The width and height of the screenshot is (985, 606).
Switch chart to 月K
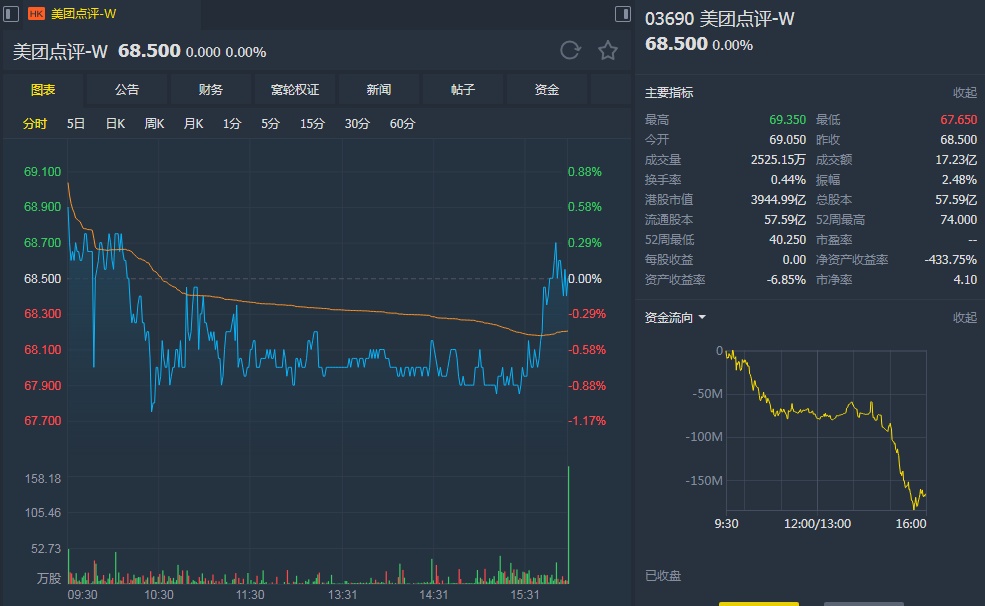coord(193,124)
